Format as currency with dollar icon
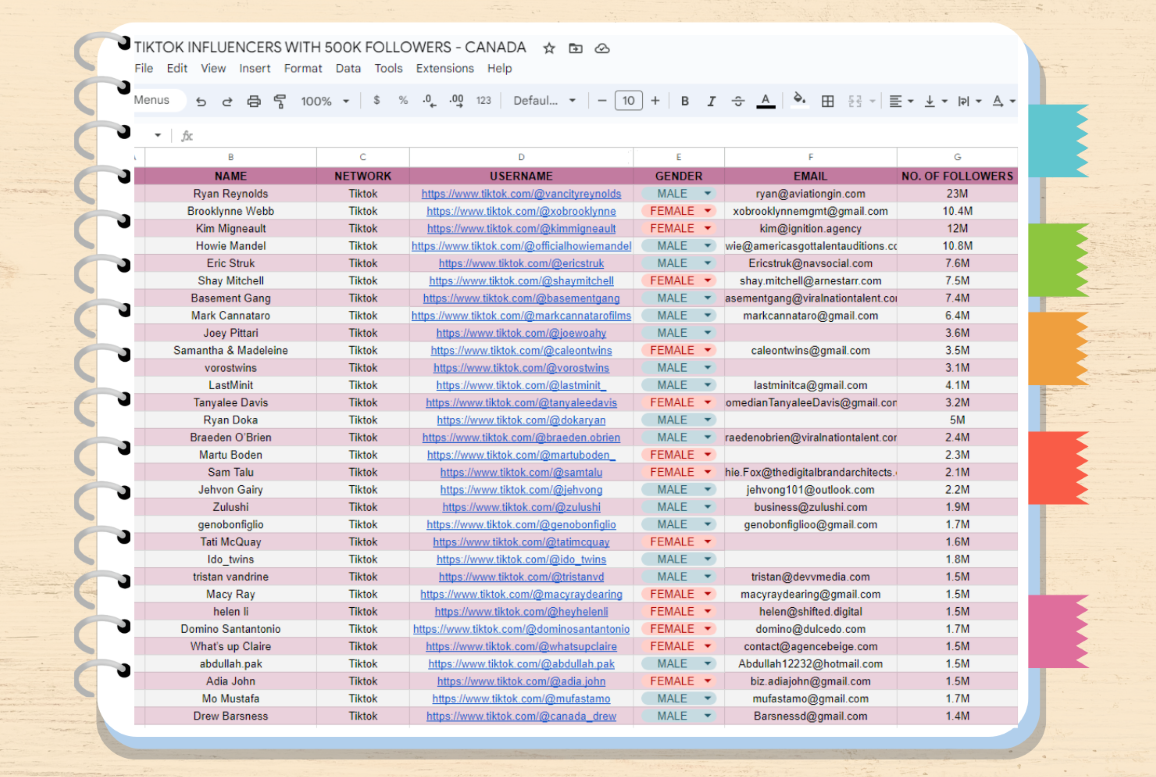This screenshot has height=777, width=1156. click(x=377, y=100)
